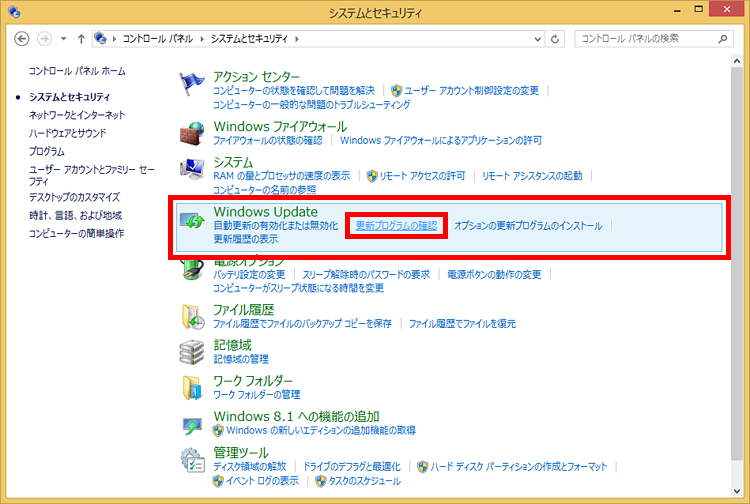Click the Windows Firewall brick wall icon

pos(191,134)
